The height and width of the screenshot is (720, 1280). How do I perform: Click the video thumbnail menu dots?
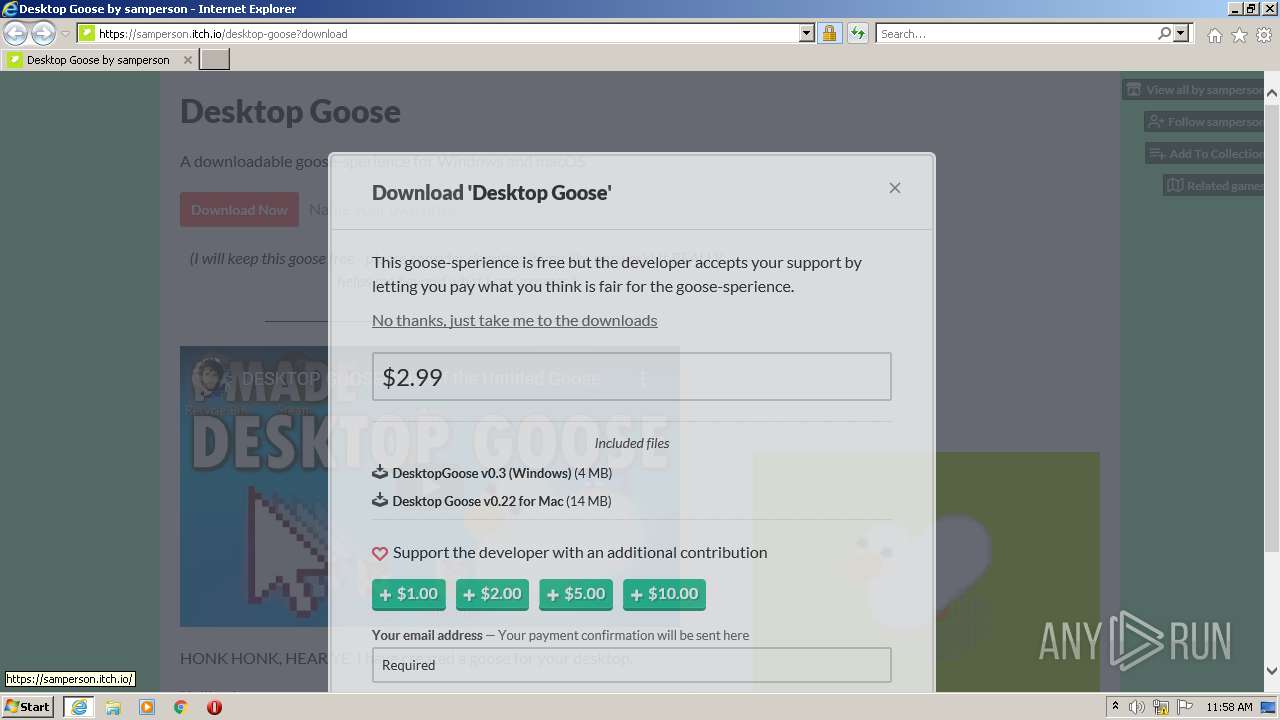[x=644, y=379]
